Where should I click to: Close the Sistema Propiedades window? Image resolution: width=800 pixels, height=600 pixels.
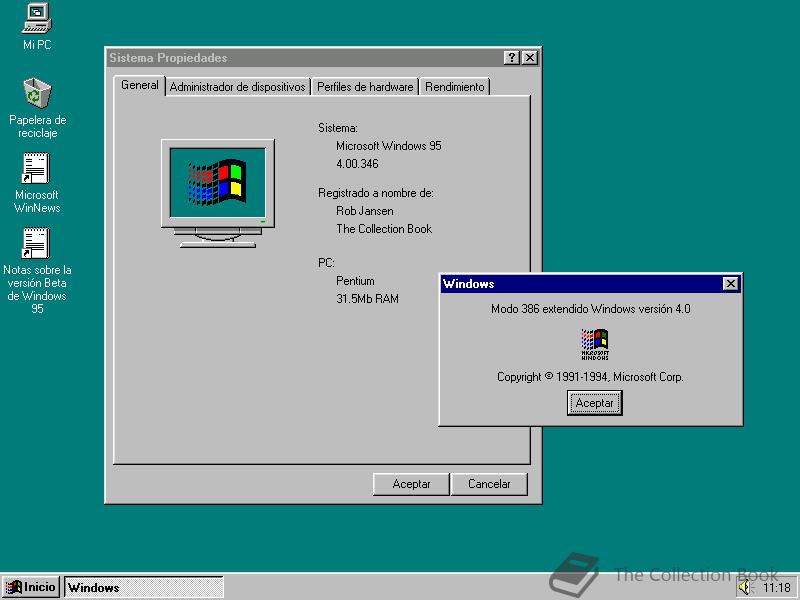coord(530,58)
